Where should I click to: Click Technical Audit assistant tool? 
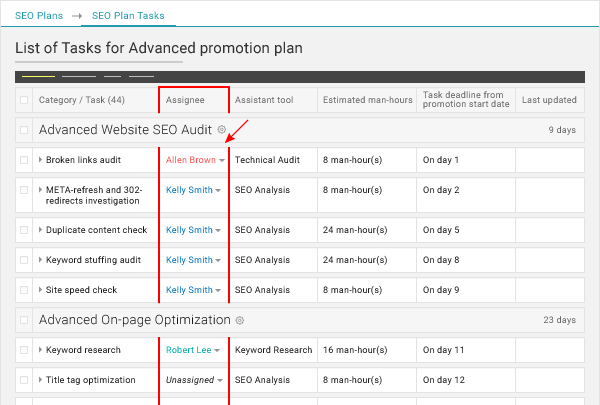[267, 160]
